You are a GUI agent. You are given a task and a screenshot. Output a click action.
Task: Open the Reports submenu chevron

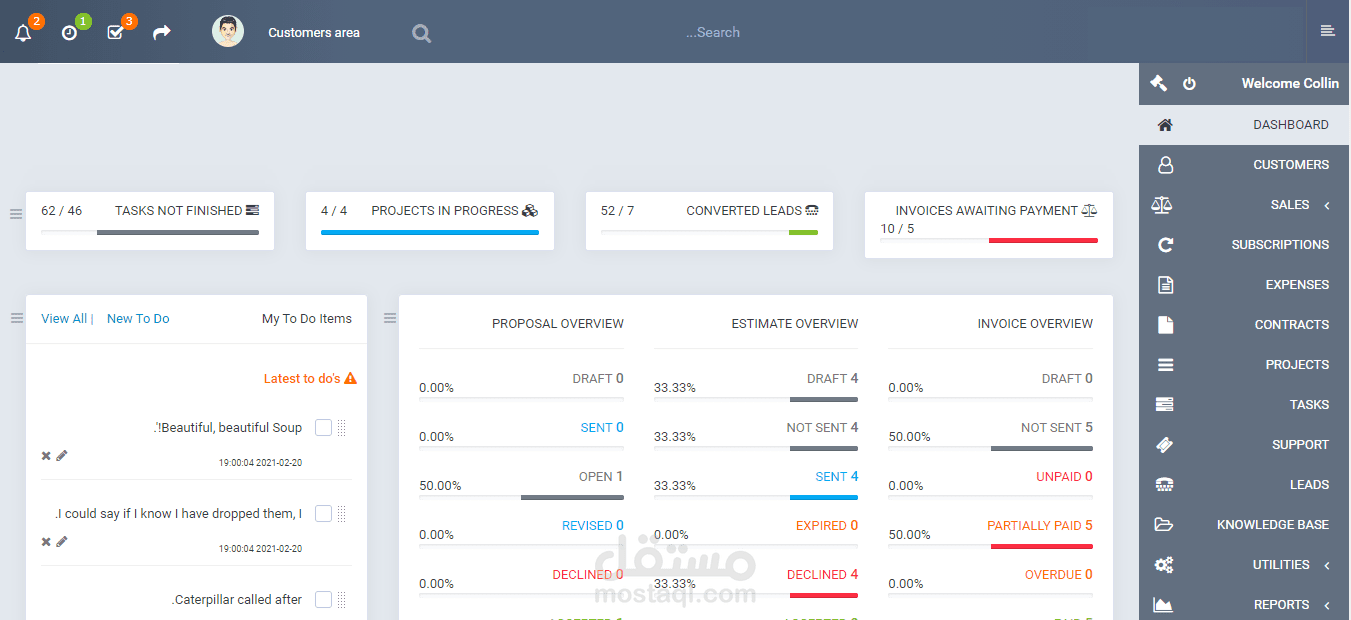pos(1327,604)
